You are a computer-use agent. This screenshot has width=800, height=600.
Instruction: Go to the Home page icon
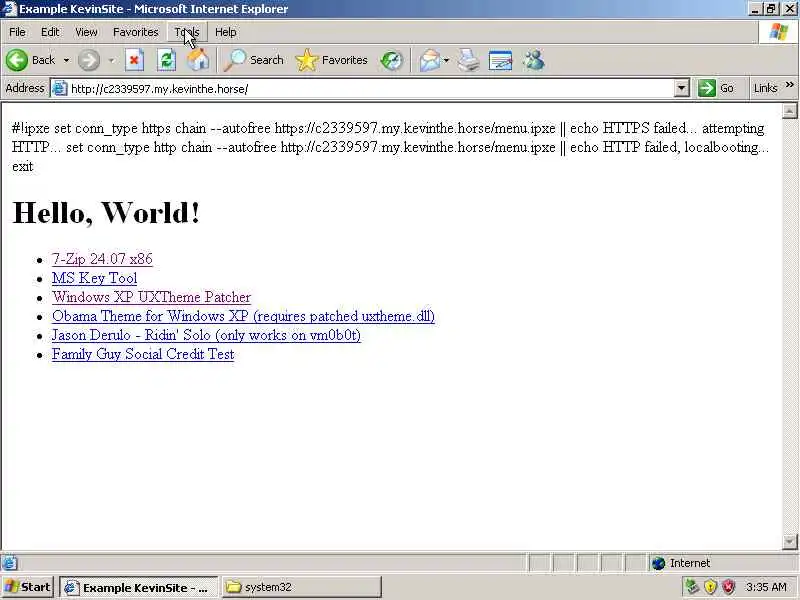click(198, 60)
